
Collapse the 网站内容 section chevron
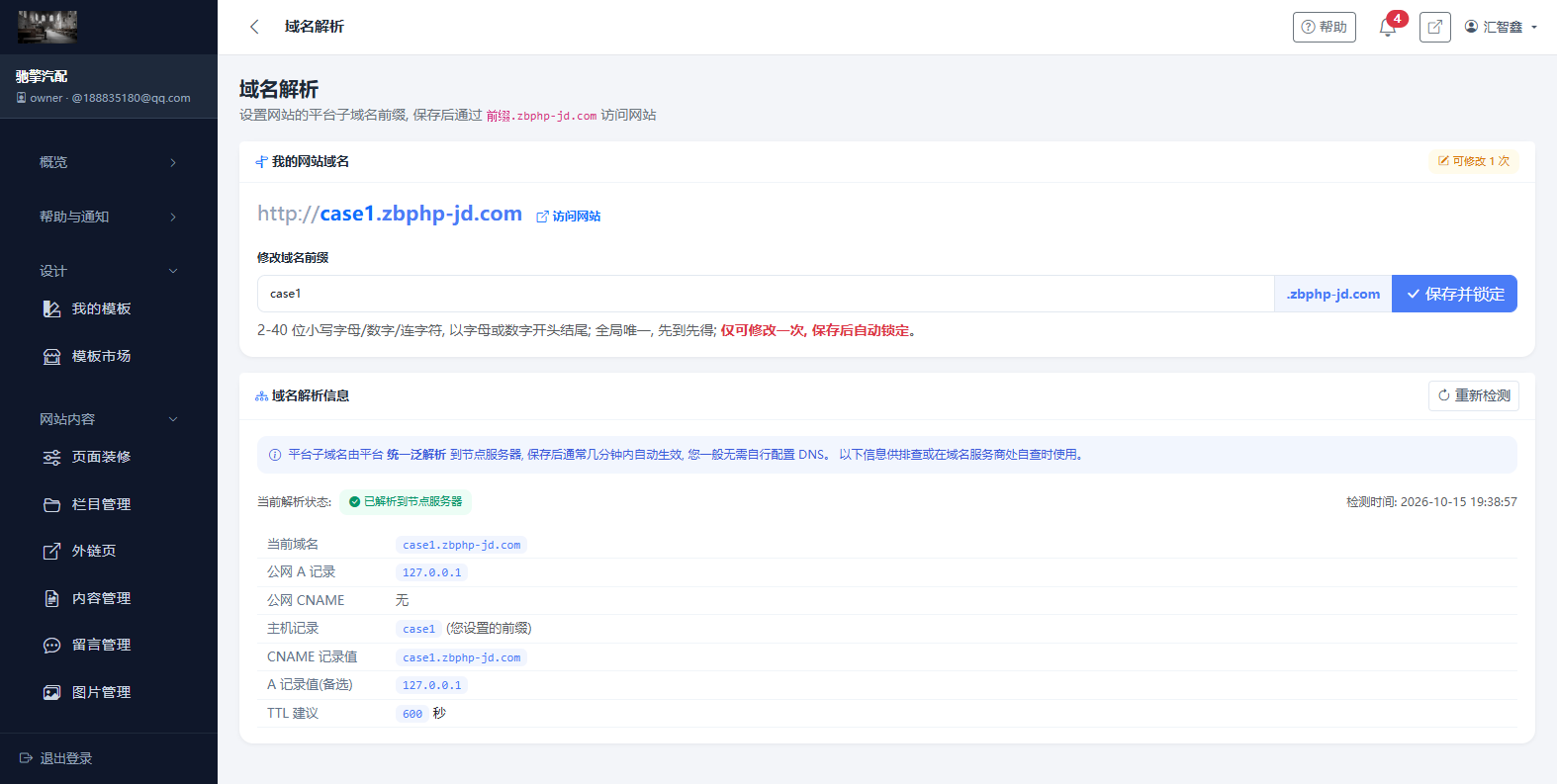(x=173, y=419)
